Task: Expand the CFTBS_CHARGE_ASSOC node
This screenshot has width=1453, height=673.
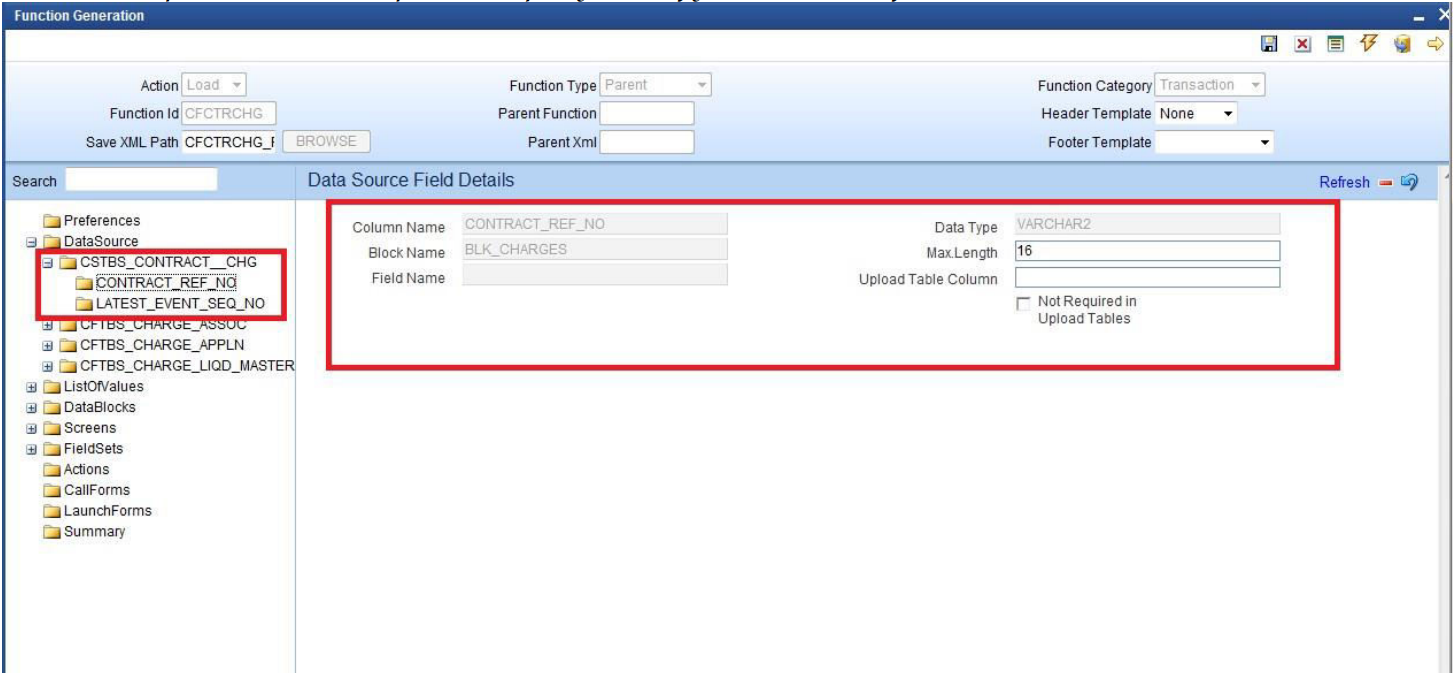Action: click(x=48, y=325)
